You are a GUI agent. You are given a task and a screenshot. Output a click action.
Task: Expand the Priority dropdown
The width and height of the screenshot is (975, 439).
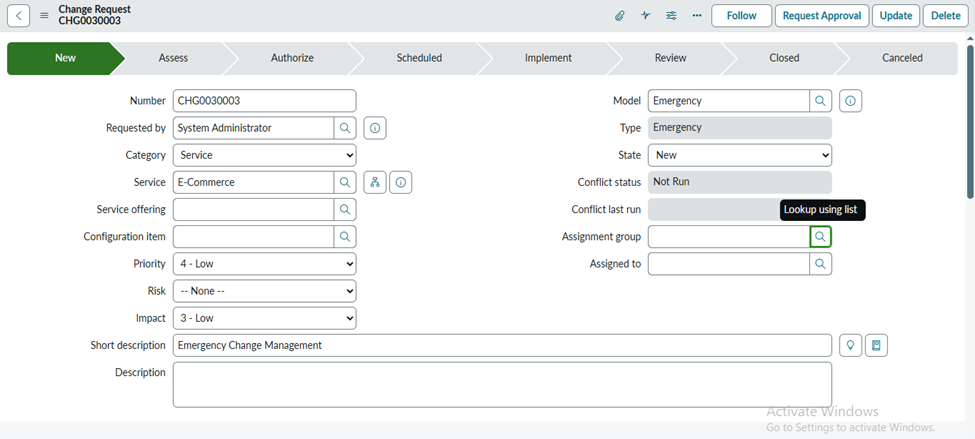coord(264,264)
